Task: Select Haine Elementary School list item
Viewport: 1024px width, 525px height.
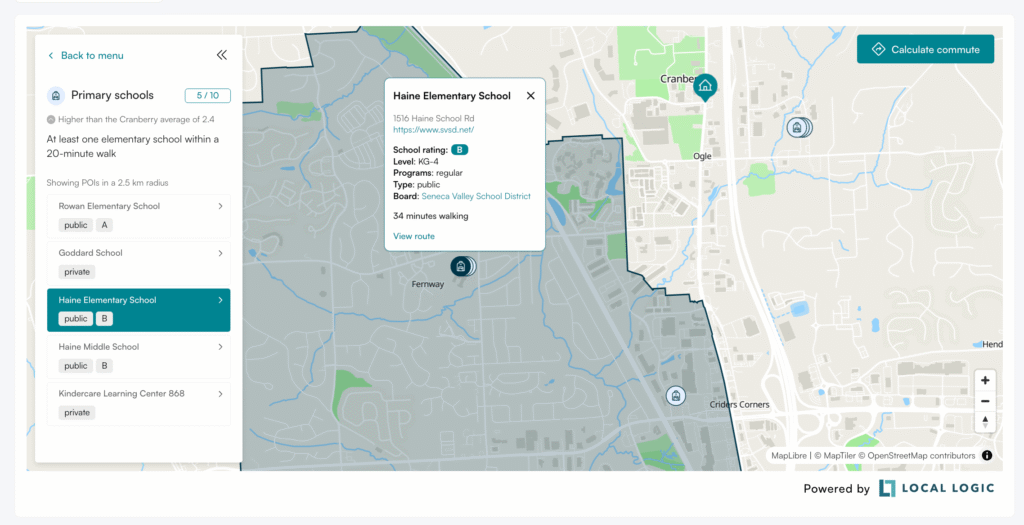Action: point(138,310)
